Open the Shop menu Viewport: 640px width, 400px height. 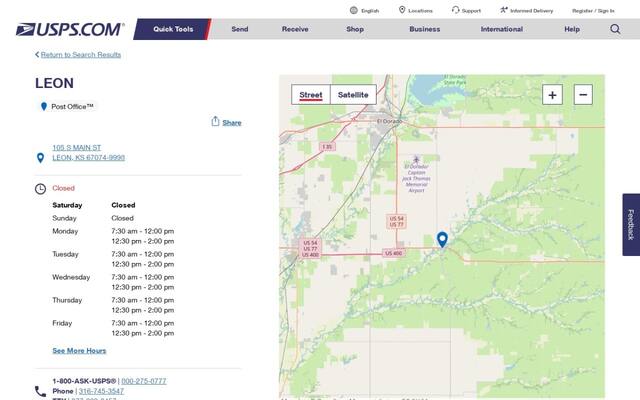(x=355, y=29)
